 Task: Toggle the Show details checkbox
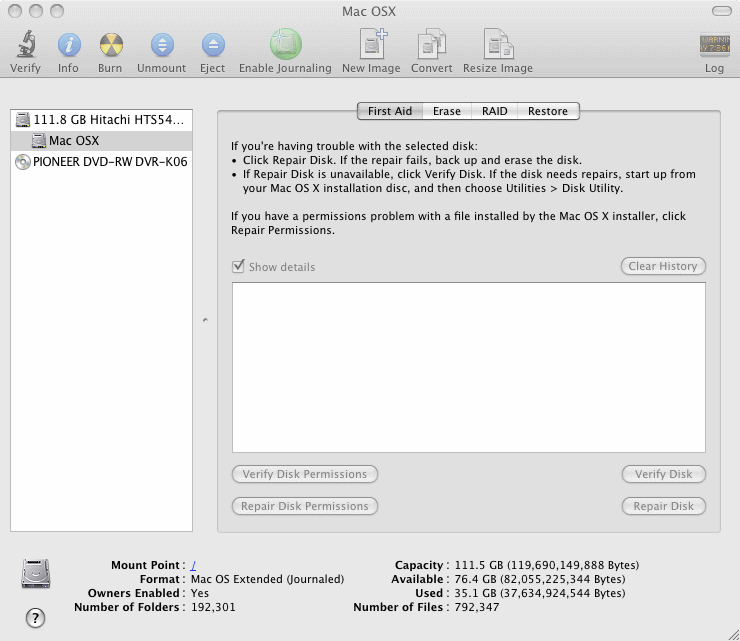[238, 266]
